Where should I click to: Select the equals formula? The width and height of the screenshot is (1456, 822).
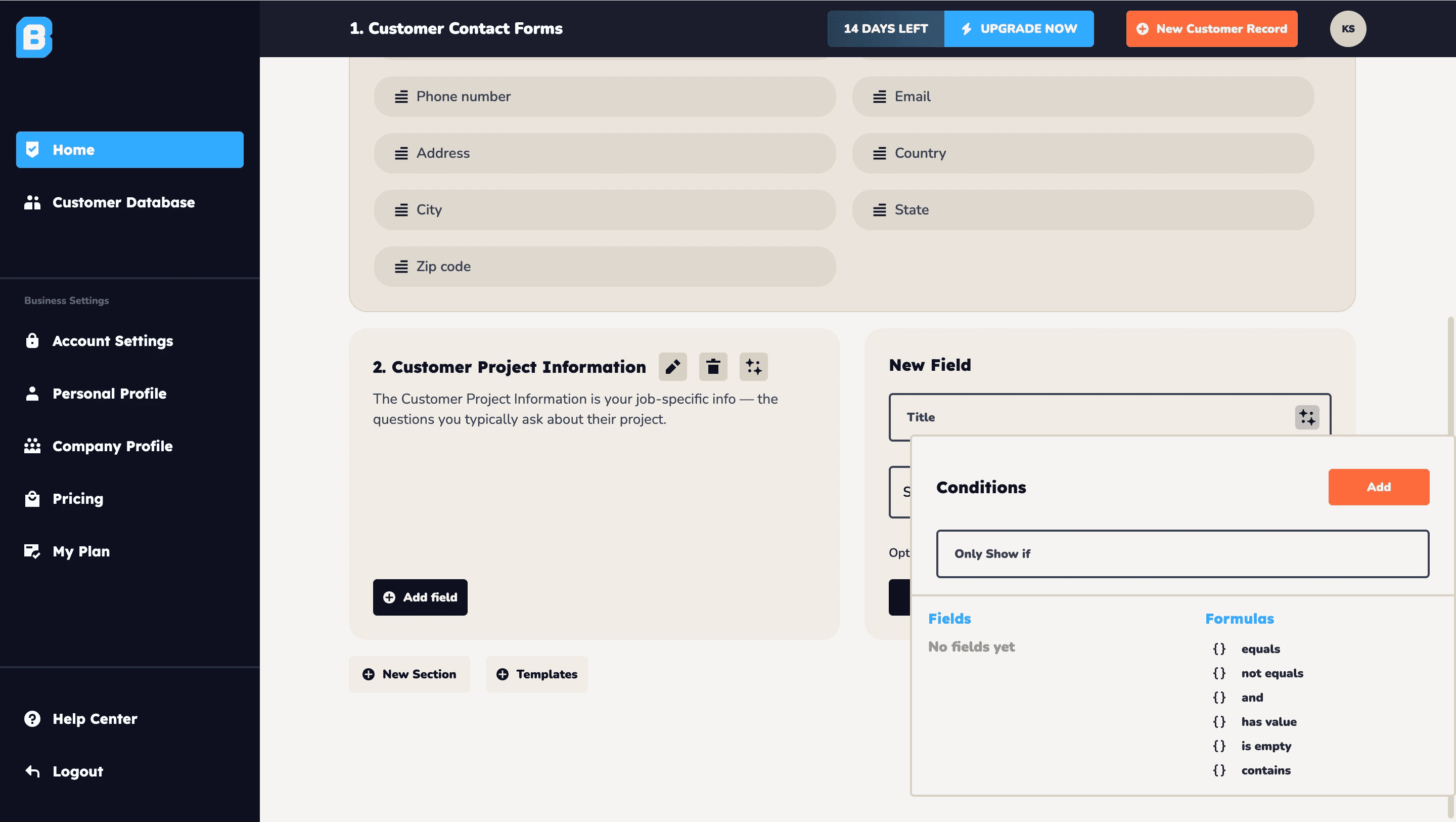[x=1260, y=649]
